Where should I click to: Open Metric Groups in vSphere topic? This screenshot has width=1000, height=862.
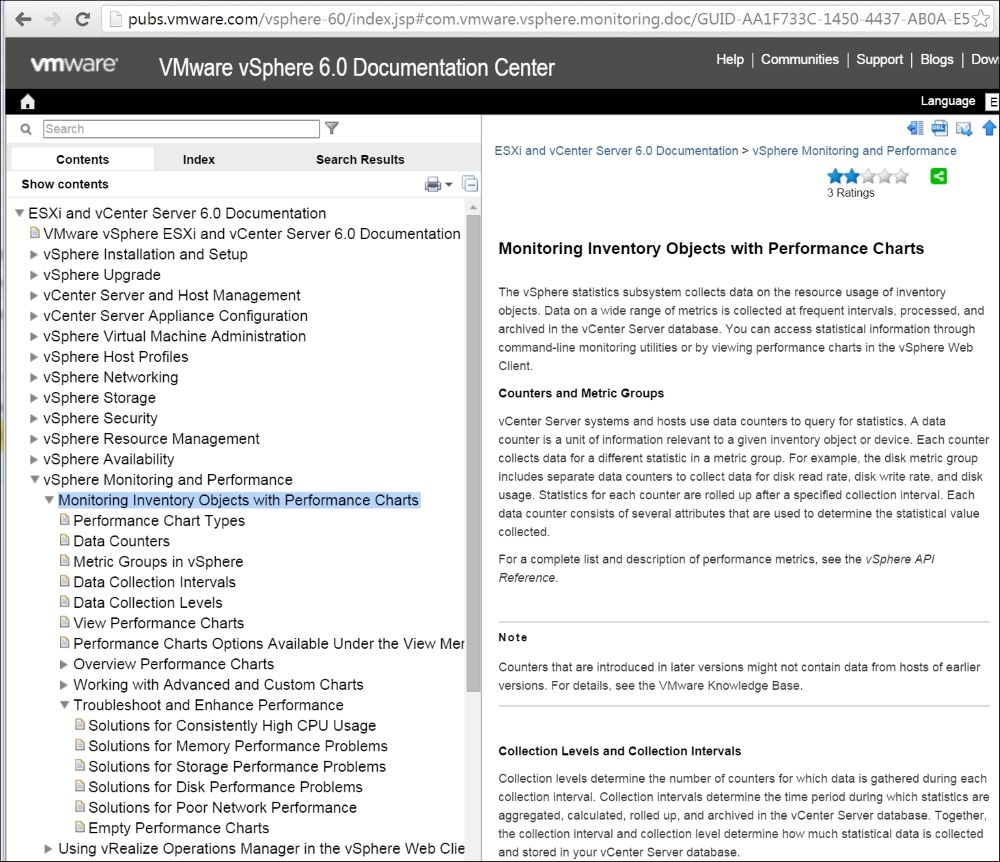coord(158,562)
